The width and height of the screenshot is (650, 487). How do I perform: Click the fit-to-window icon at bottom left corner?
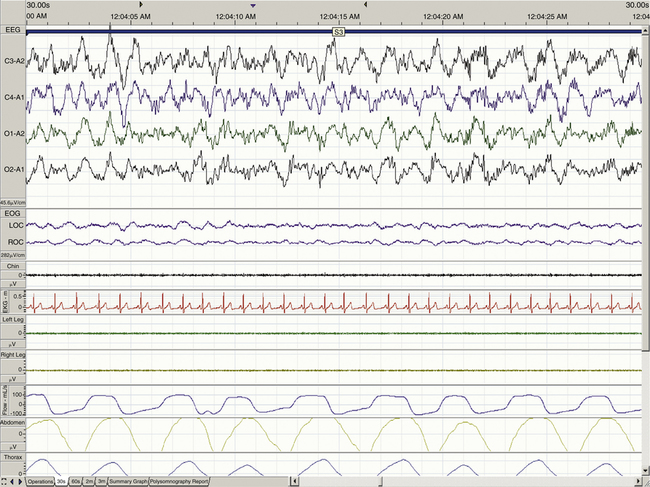[4, 481]
